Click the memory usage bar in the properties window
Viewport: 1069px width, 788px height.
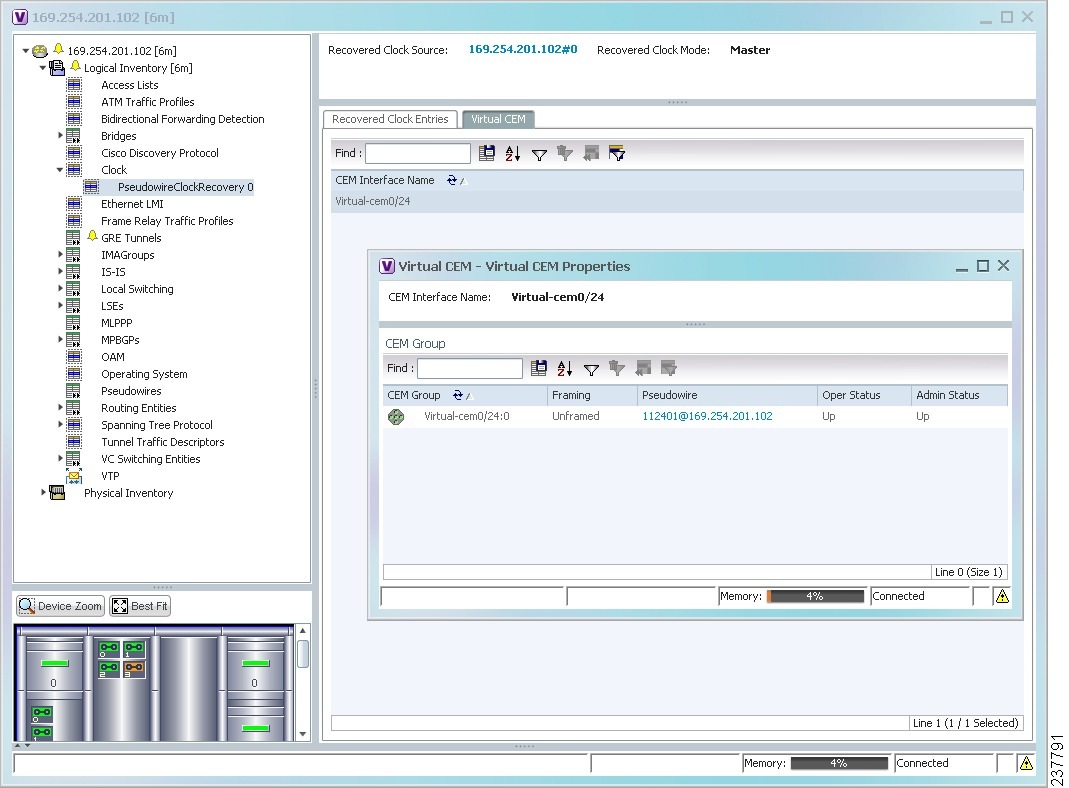pos(815,596)
